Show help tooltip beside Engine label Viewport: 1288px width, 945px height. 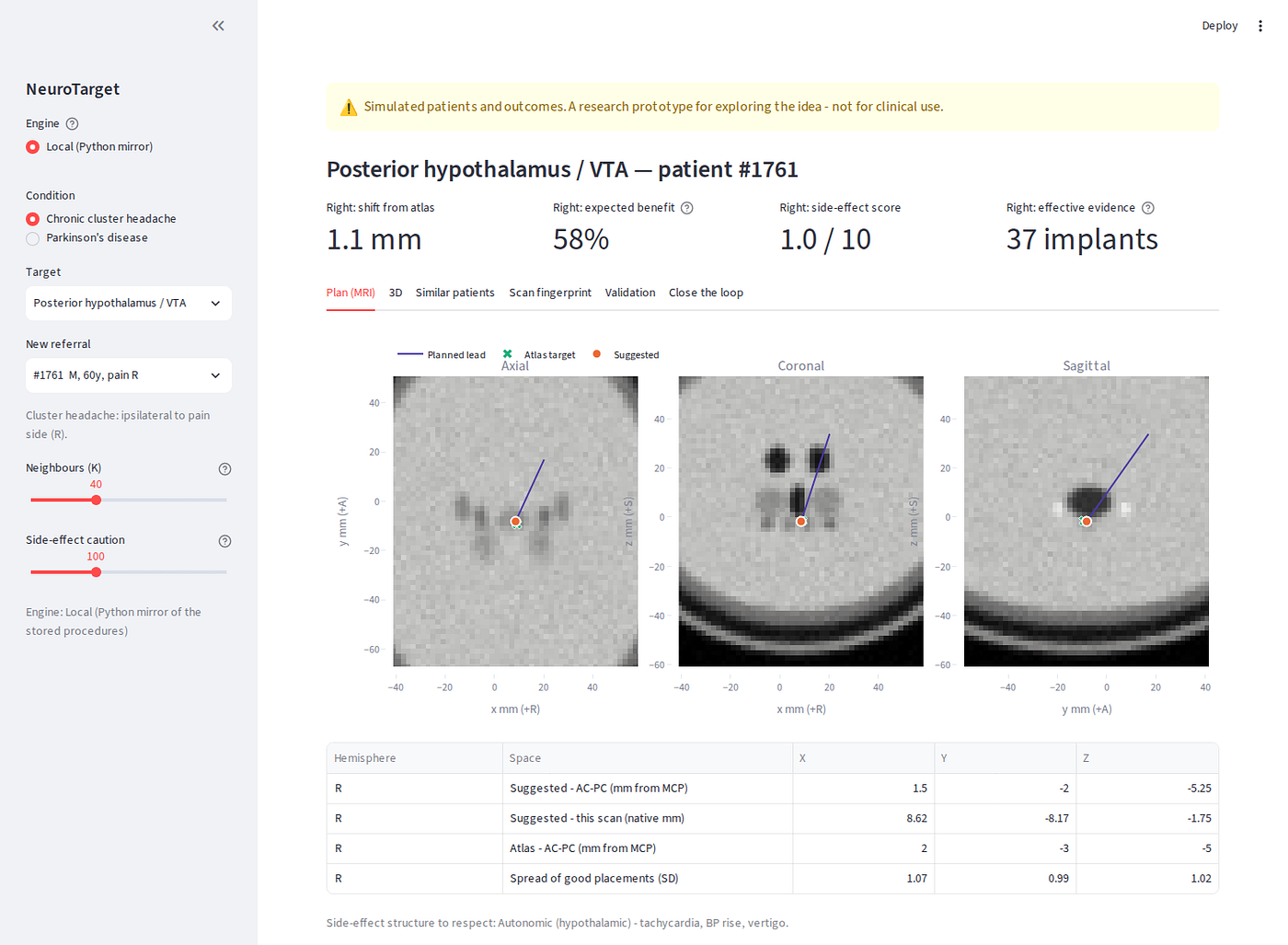73,123
